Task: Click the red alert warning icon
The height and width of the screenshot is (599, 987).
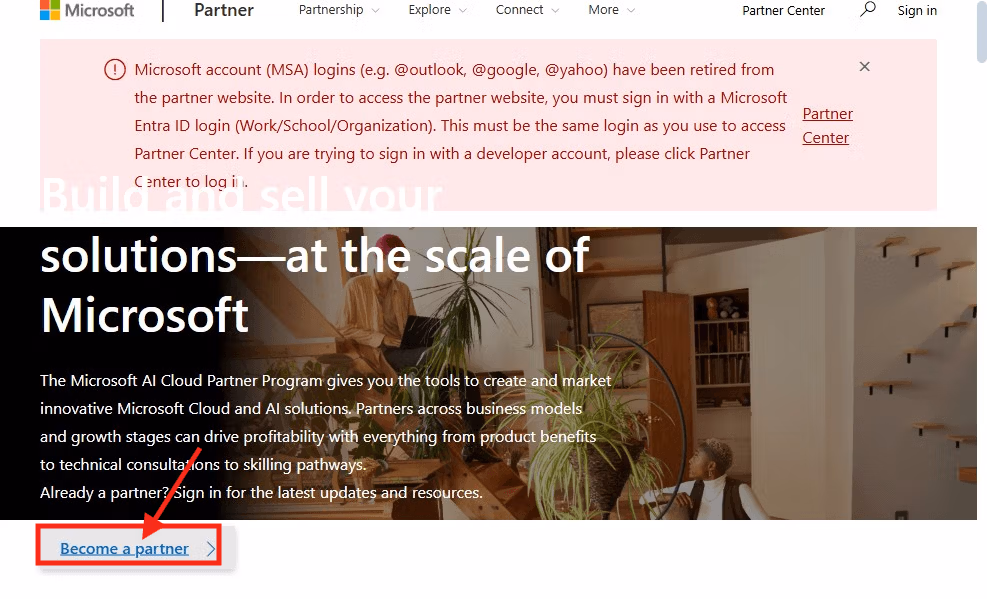Action: coord(115,69)
